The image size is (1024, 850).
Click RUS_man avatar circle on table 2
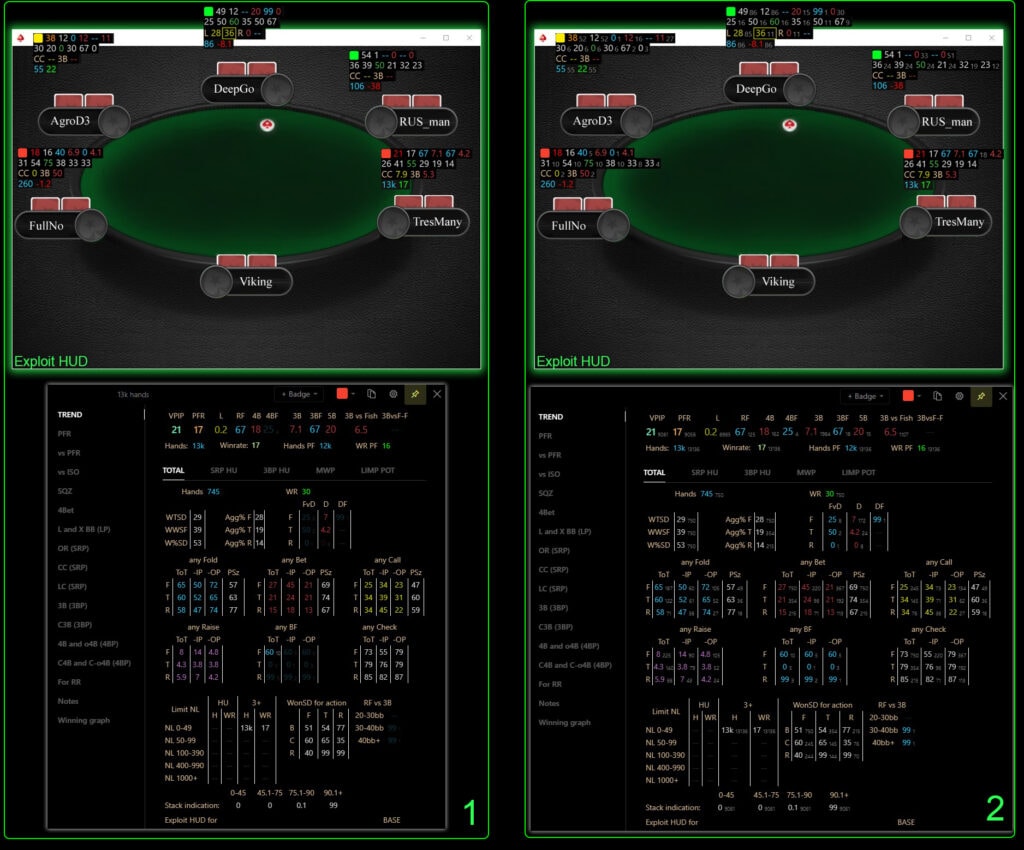click(x=903, y=122)
